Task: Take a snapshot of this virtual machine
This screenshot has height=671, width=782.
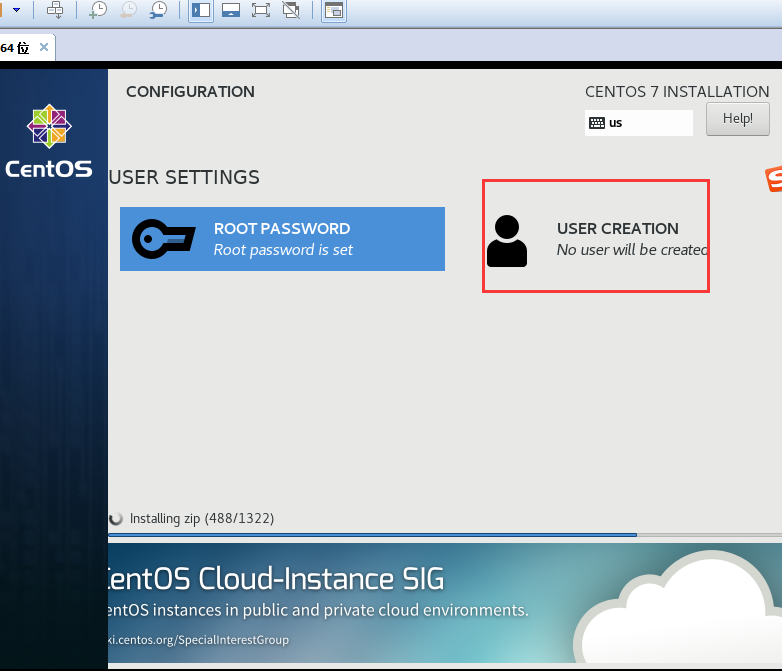Action: [98, 10]
